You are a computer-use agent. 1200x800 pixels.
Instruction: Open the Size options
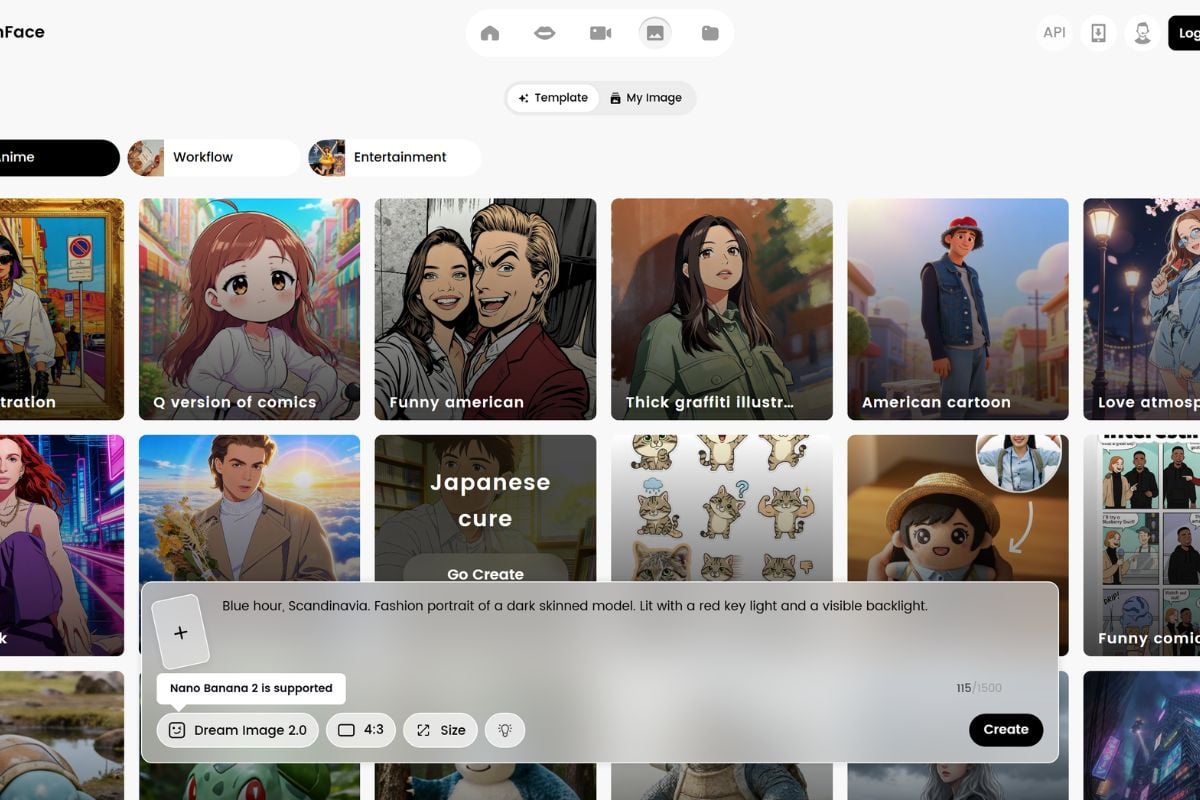point(441,730)
